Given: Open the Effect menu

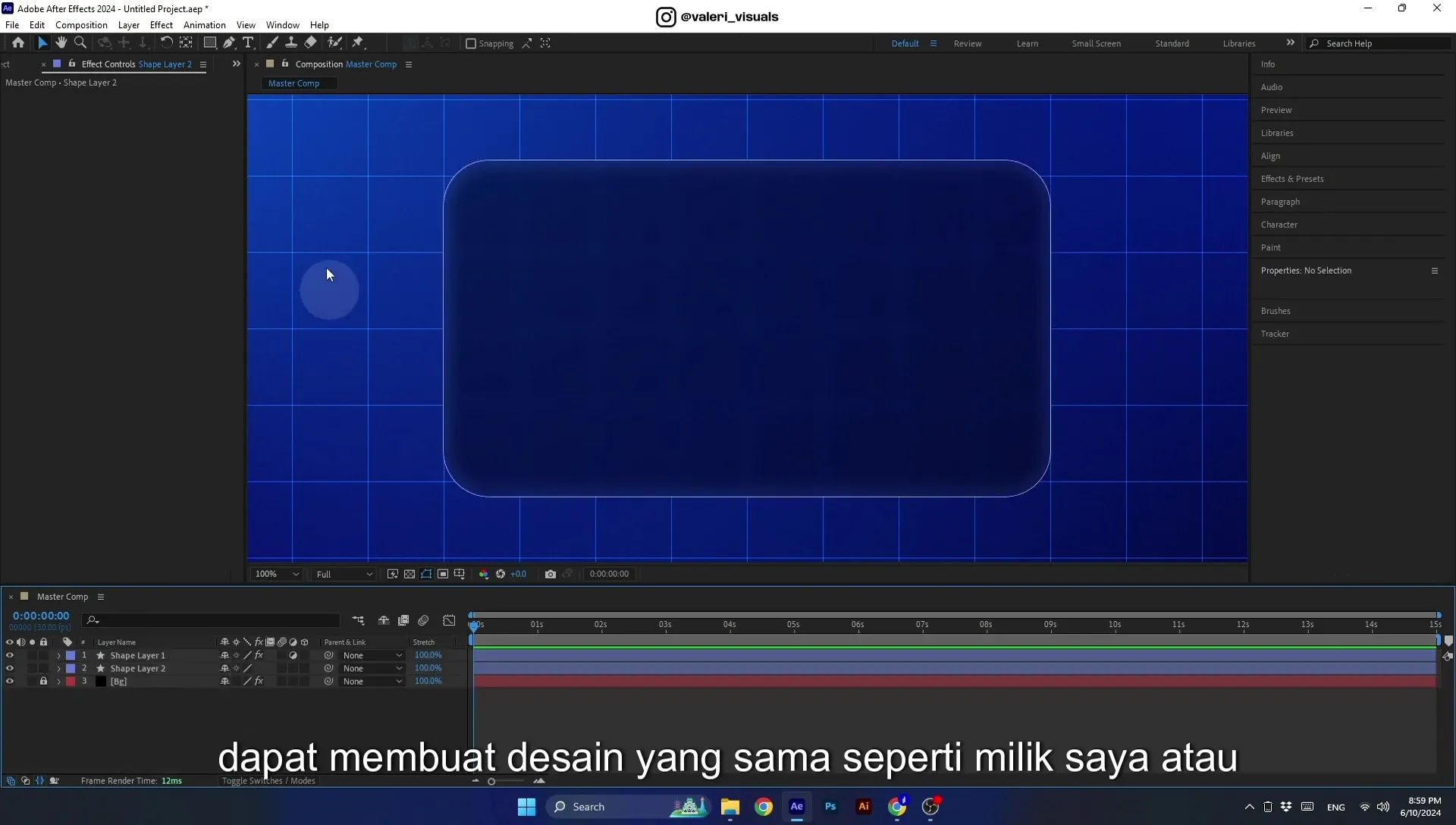Looking at the screenshot, I should pos(162,25).
